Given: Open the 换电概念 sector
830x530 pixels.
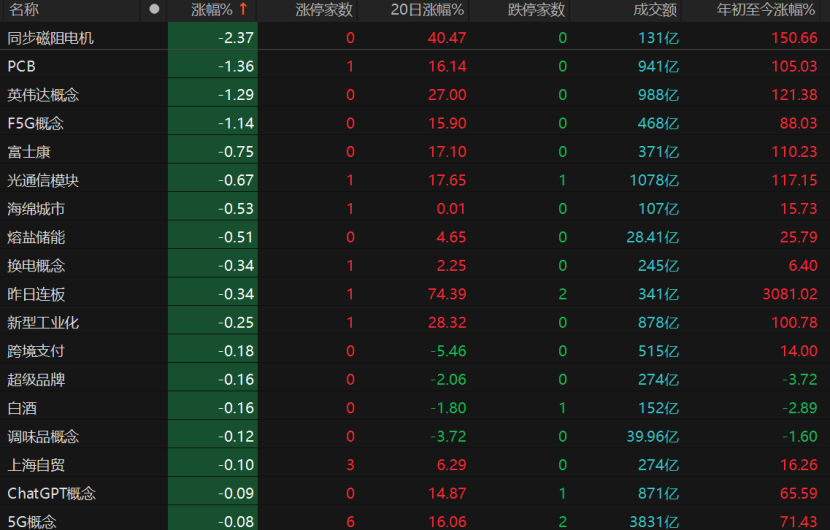Looking at the screenshot, I should coord(36,265).
